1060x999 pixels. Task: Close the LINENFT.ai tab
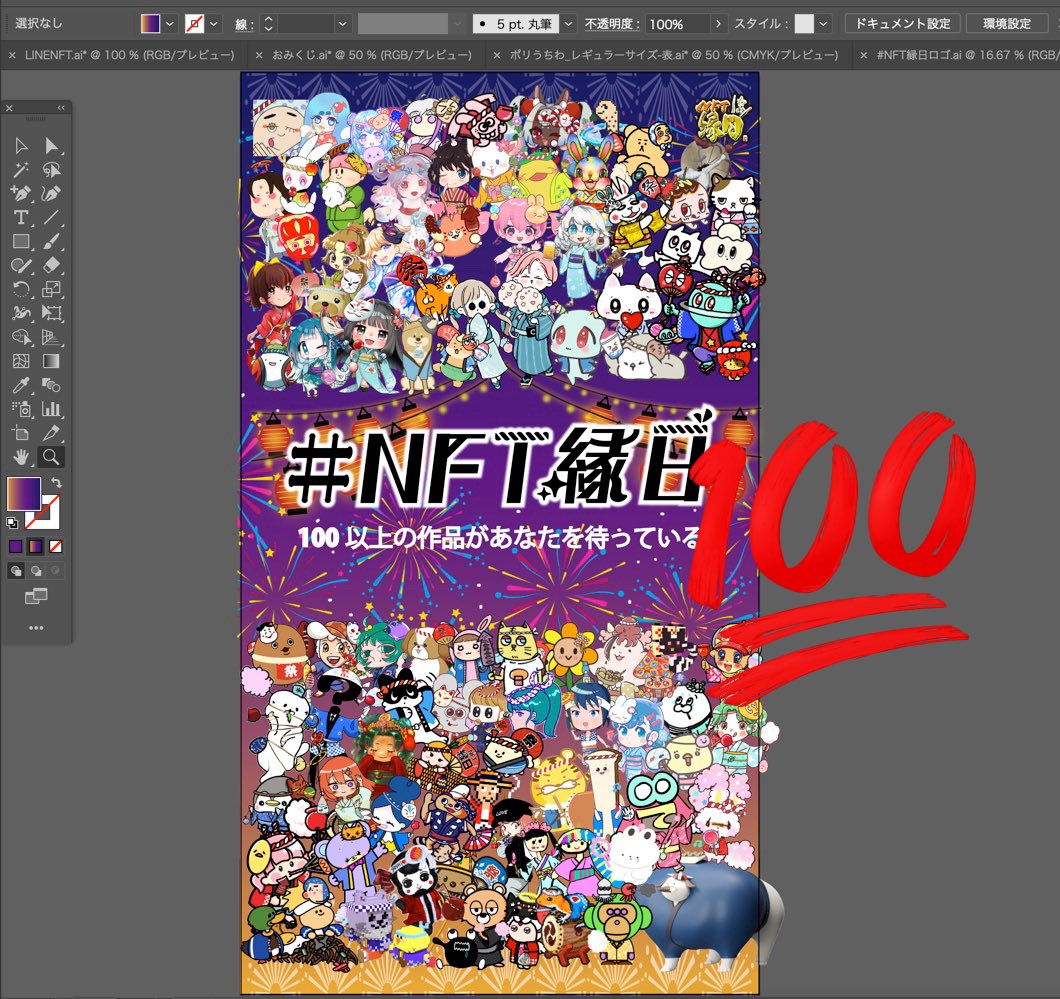click(x=11, y=55)
